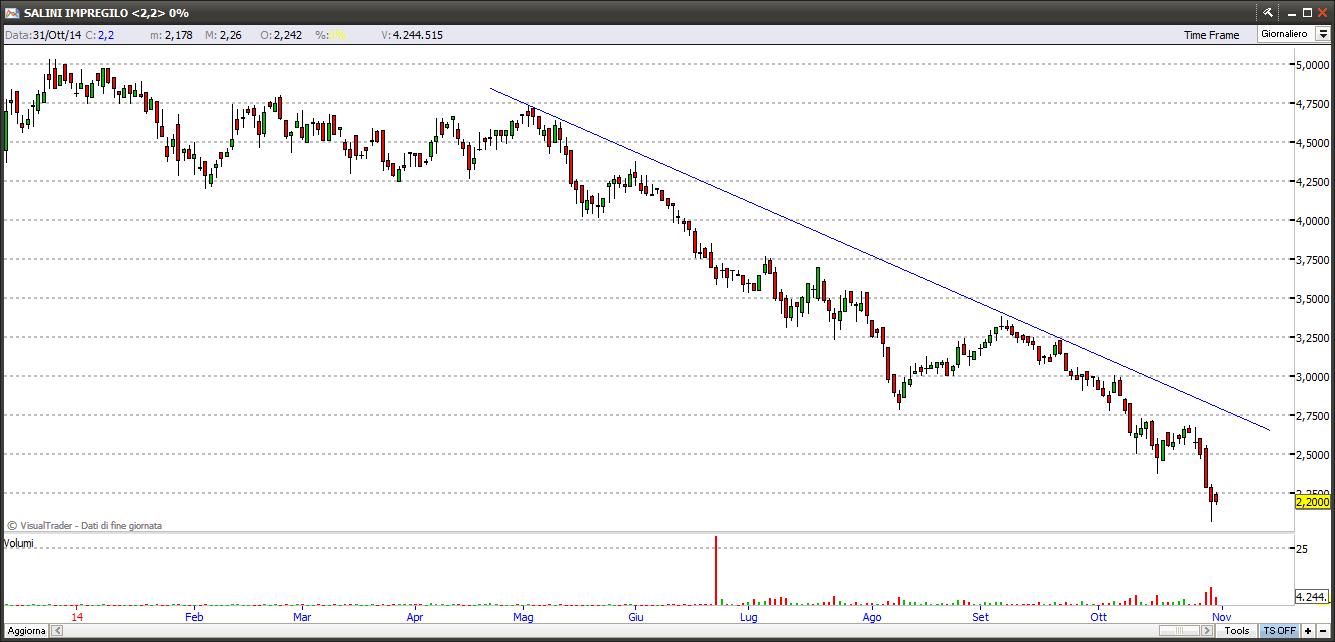Click the minimum m: 2,178 value

[x=171, y=35]
